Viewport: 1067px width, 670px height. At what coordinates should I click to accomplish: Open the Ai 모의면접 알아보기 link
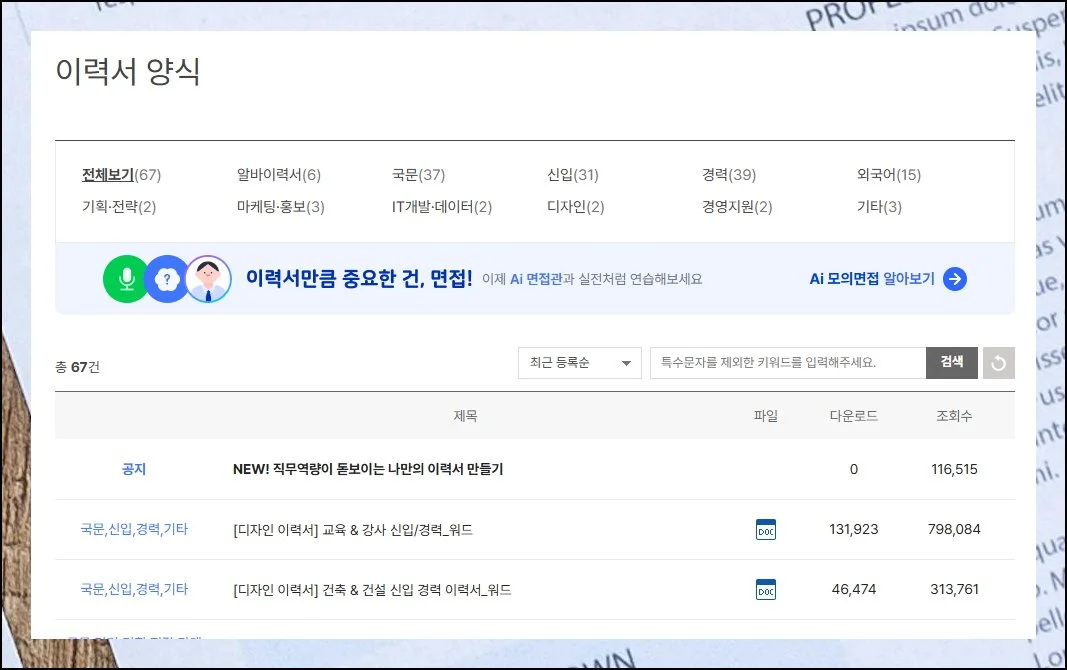tap(872, 279)
